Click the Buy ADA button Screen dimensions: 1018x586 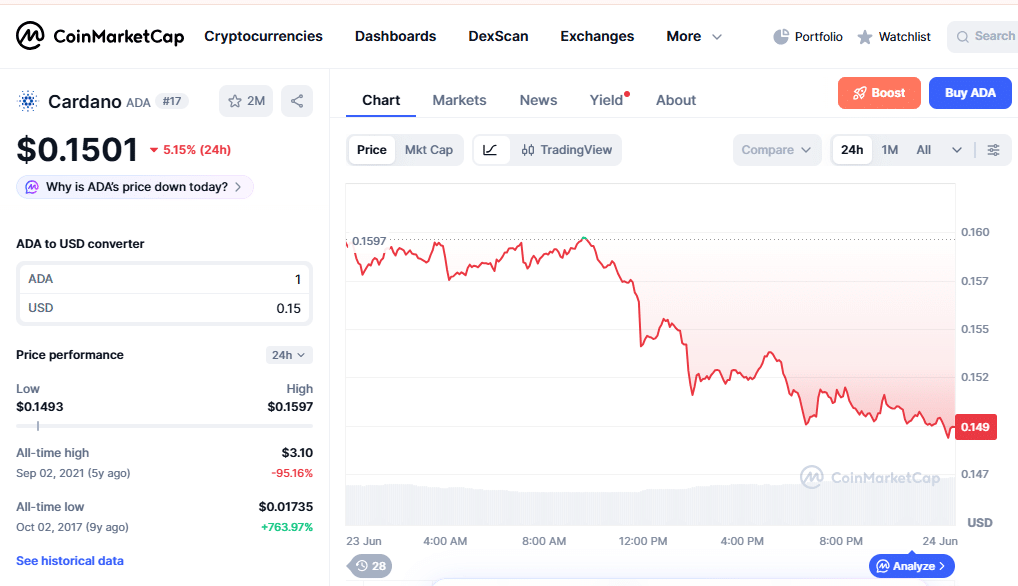point(970,93)
